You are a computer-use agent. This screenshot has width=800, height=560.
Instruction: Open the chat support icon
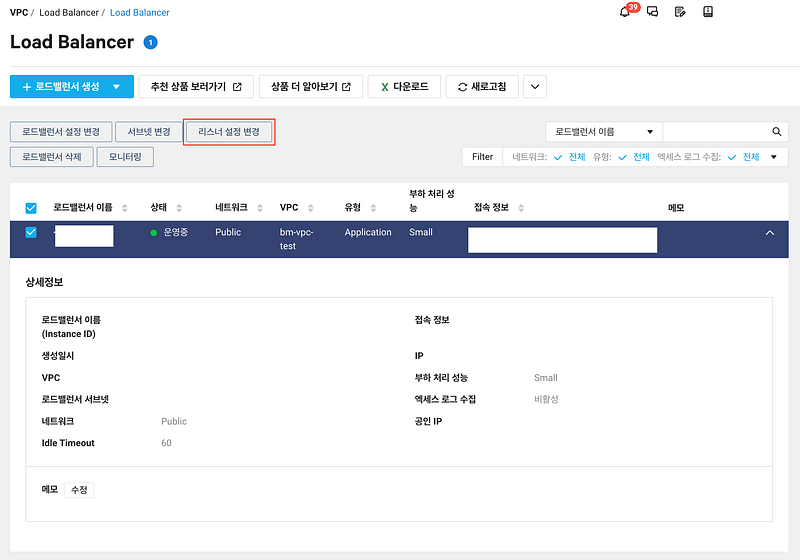[x=653, y=12]
